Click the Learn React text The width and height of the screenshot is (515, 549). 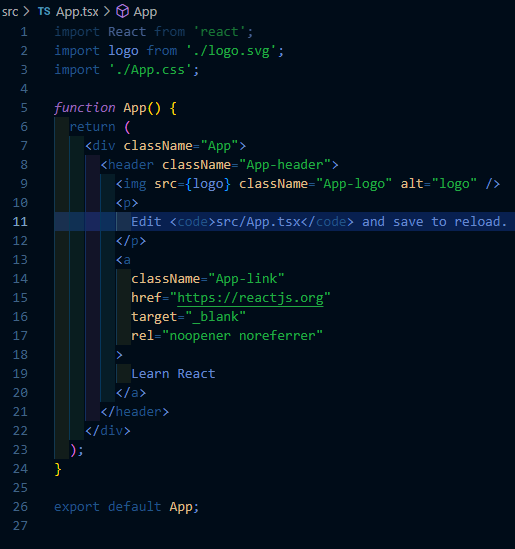coord(173,374)
